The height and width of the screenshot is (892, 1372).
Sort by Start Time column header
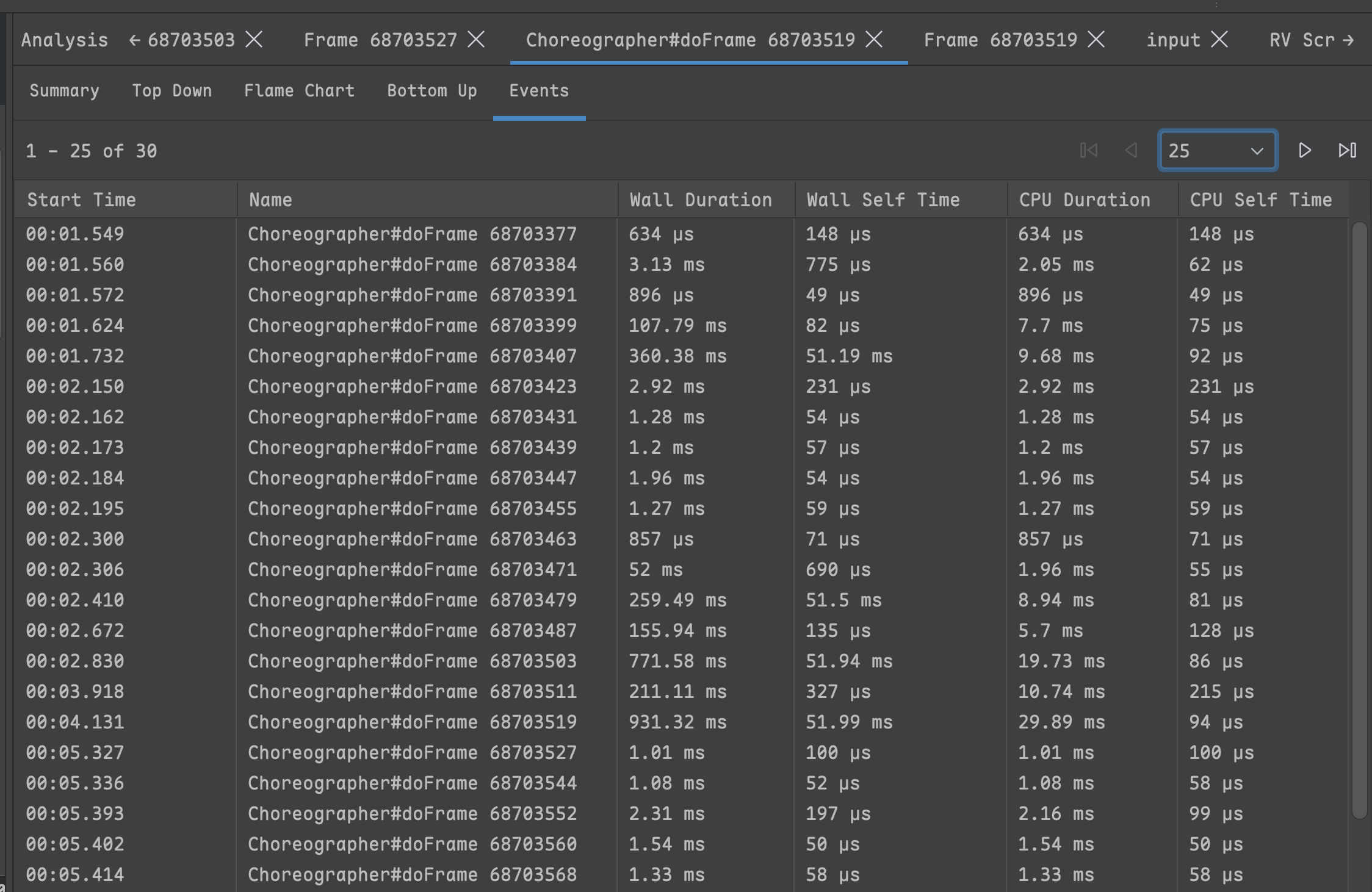[81, 200]
